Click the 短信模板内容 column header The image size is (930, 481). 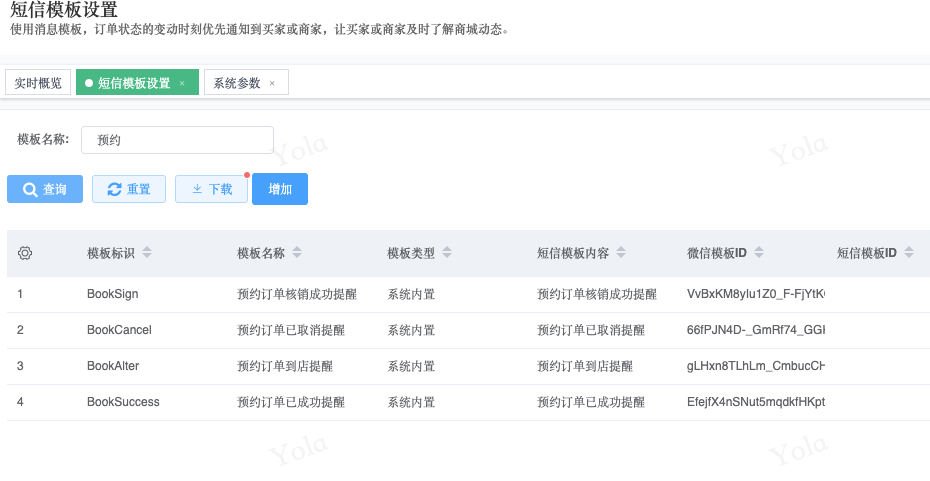(573, 253)
